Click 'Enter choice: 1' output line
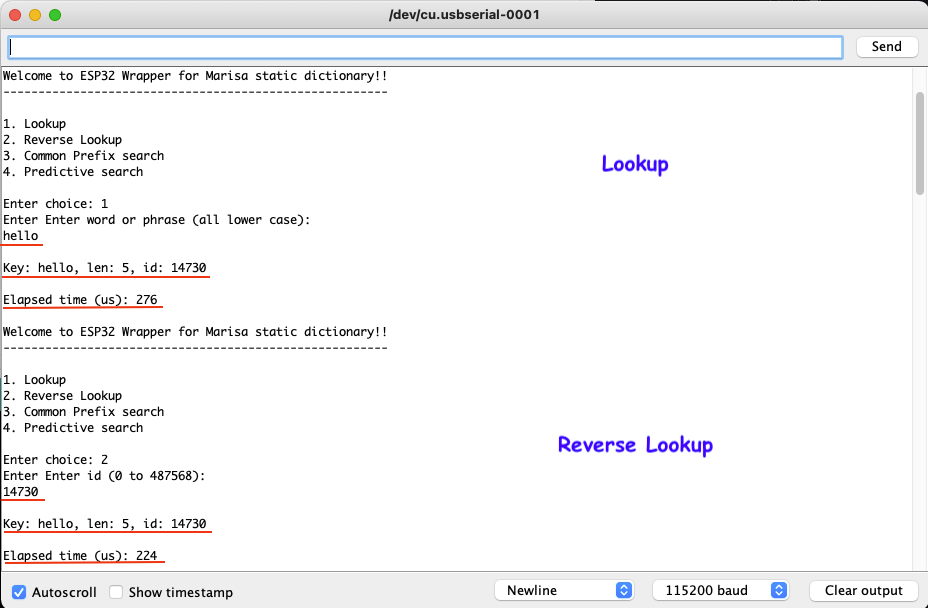The width and height of the screenshot is (928, 608). pos(56,204)
